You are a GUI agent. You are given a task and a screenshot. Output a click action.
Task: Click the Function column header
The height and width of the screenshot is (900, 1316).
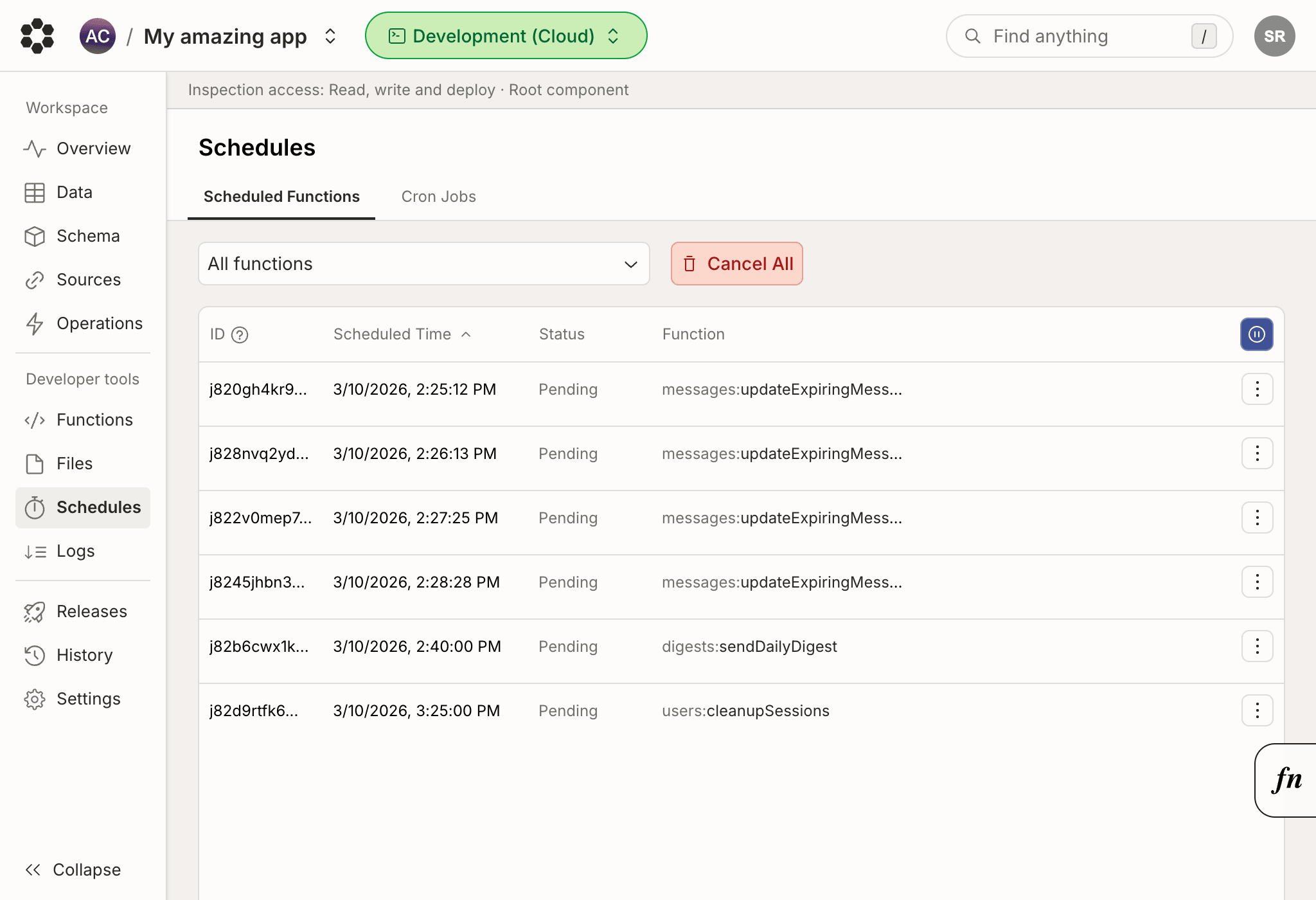(693, 334)
